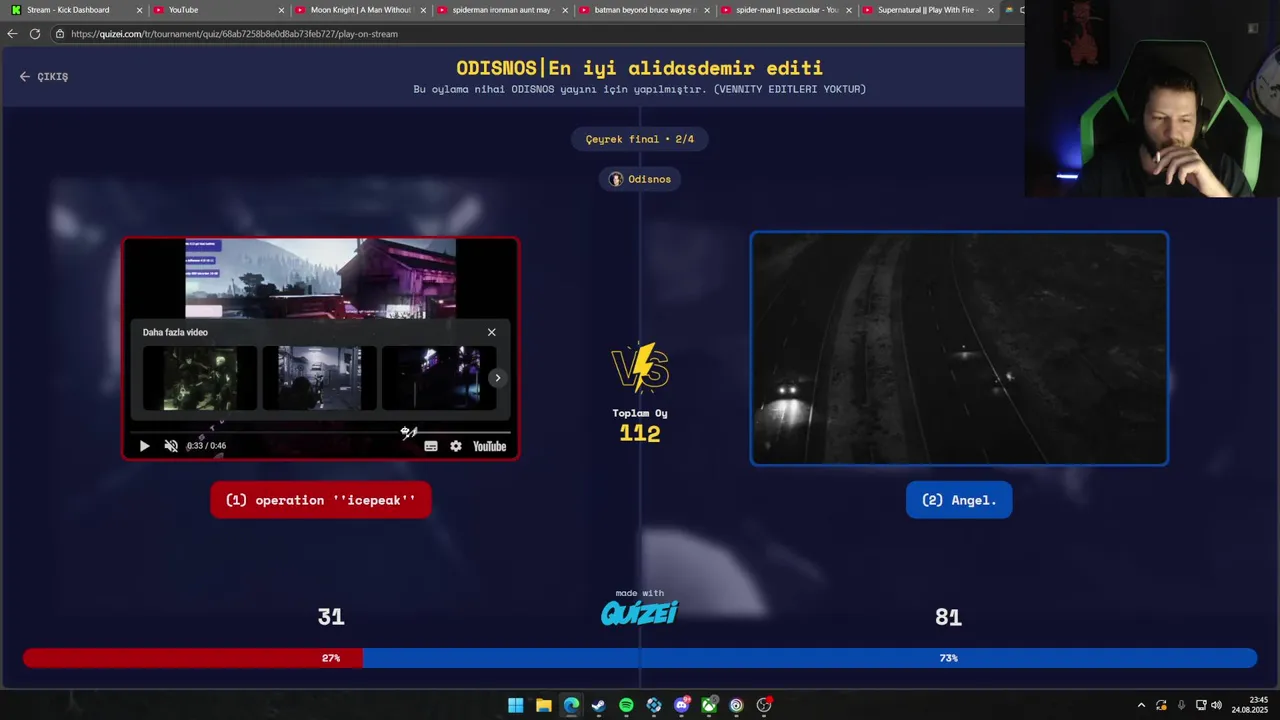Click the 81 vote count
This screenshot has width=1280, height=720.
(948, 617)
